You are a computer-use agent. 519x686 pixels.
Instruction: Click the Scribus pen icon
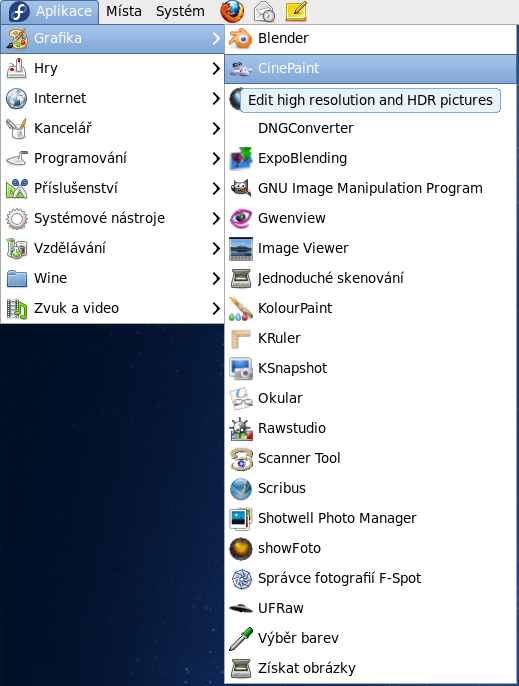point(240,488)
